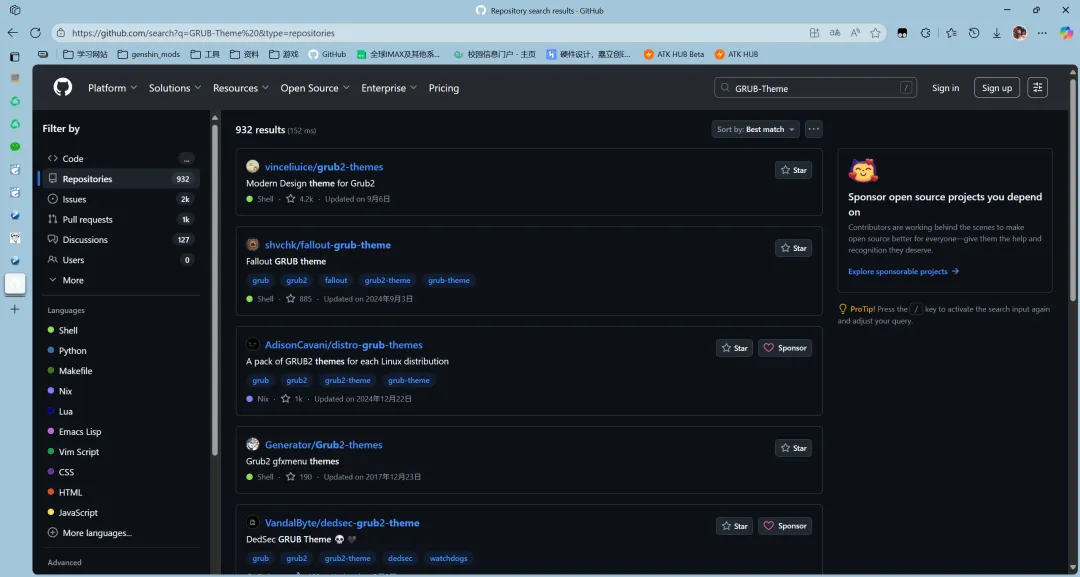Expand More filter options
Screen dimensions: 1080x577
pos(66,280)
